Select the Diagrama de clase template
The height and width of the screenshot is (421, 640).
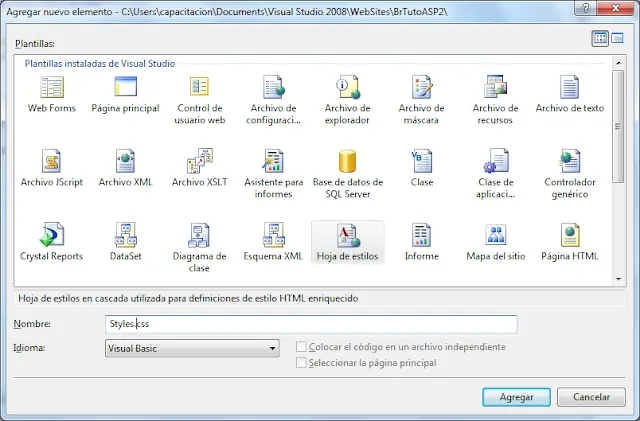pos(200,235)
